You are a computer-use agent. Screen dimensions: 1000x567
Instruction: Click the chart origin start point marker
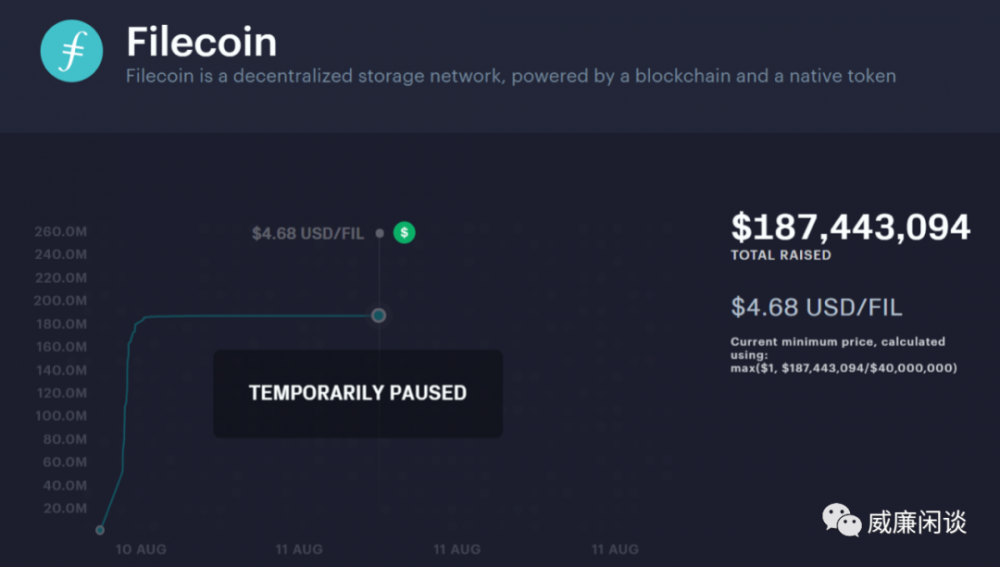click(x=99, y=530)
